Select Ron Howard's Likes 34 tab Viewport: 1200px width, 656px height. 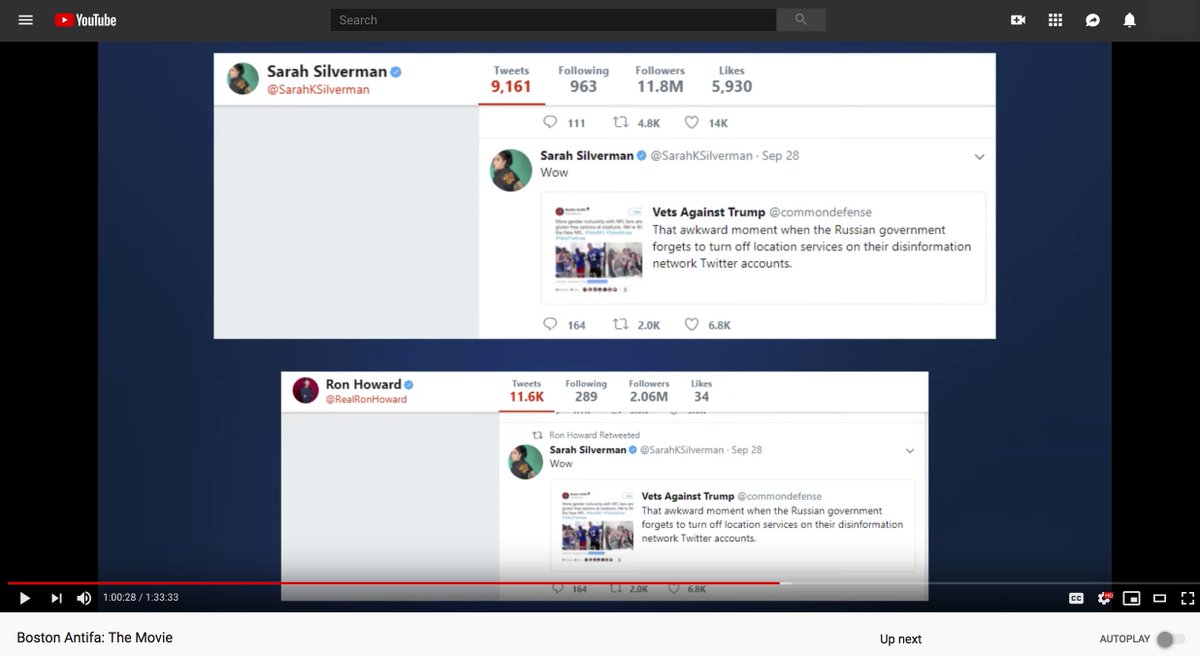point(701,392)
